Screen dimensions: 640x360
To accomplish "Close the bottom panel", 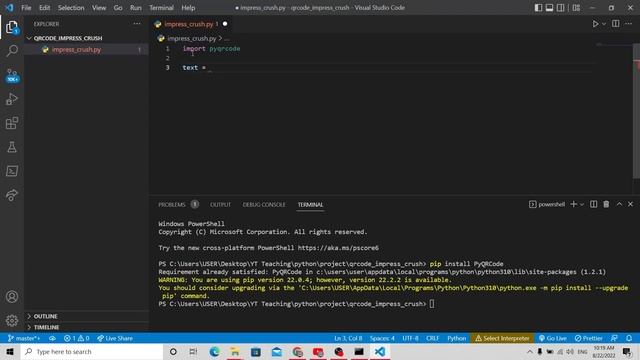I will pos(630,204).
